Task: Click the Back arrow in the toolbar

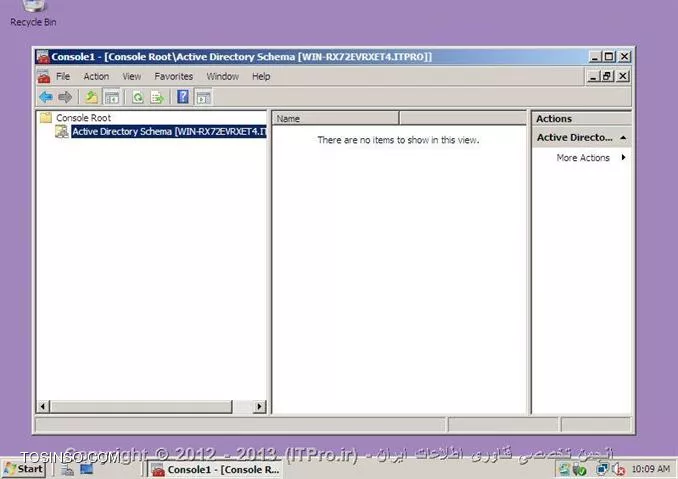Action: point(46,97)
